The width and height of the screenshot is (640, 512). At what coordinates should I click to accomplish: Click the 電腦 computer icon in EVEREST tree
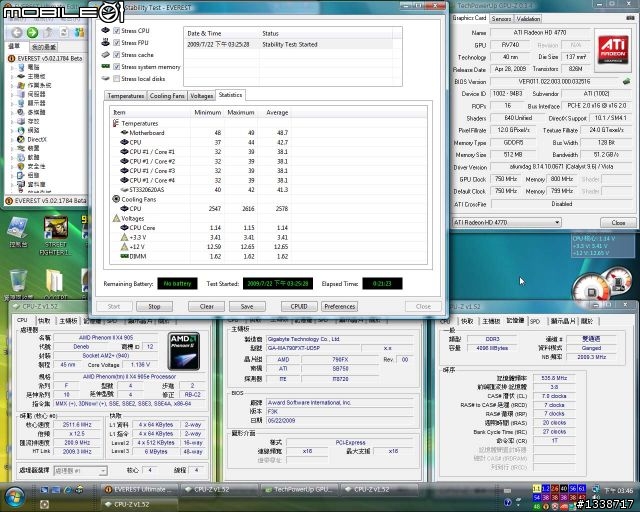point(22,67)
